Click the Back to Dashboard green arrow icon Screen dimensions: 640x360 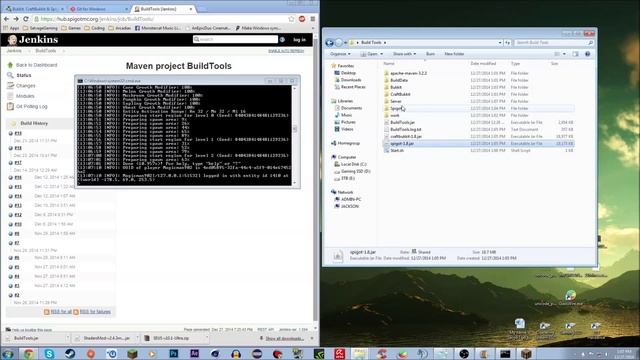tap(10, 65)
